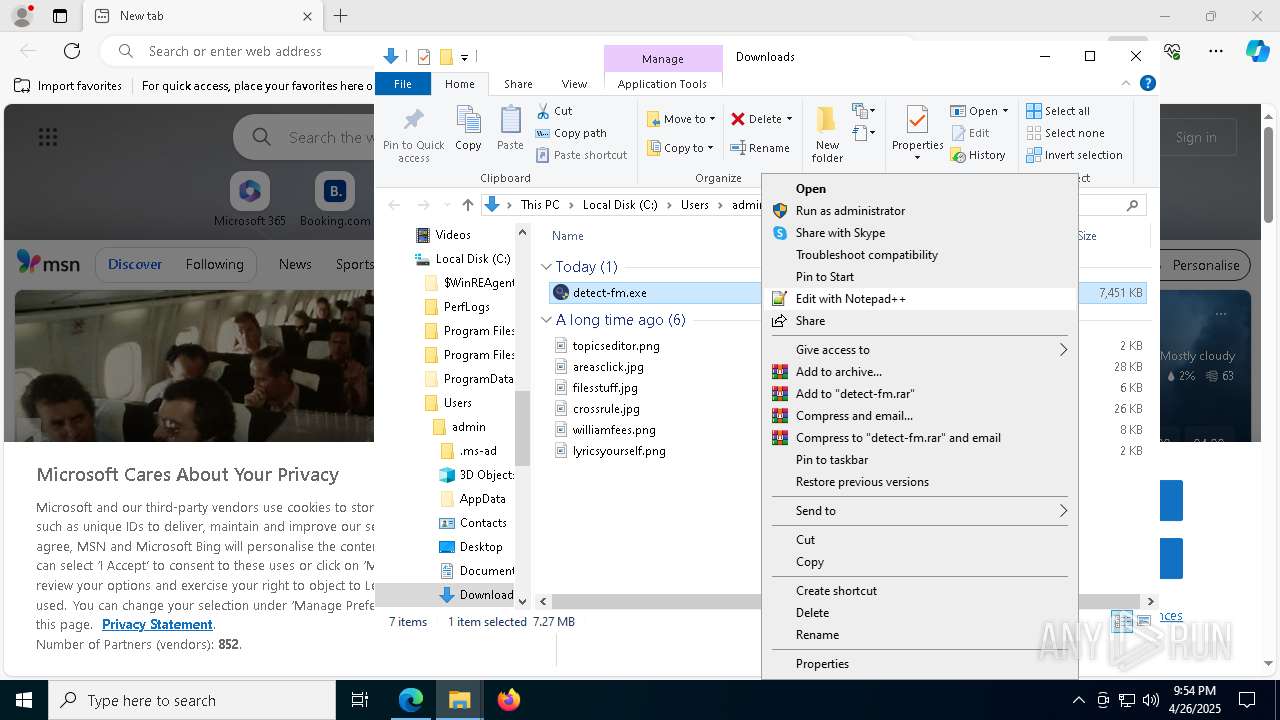This screenshot has width=1280, height=720.
Task: Click Import favorites in Edge
Action: [x=68, y=86]
